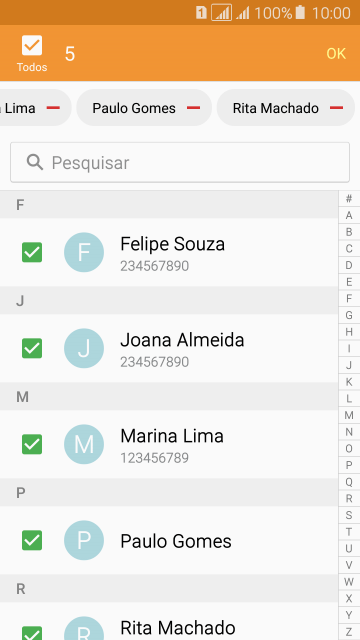
Task: Tap the search magnifier icon
Action: coord(35,162)
